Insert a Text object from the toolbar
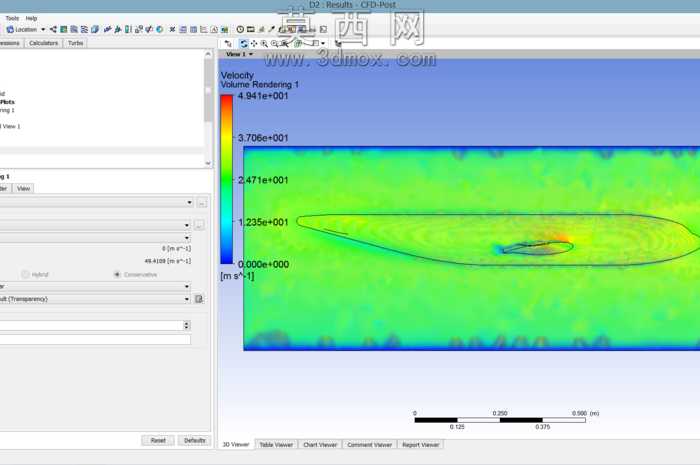 tap(107, 29)
